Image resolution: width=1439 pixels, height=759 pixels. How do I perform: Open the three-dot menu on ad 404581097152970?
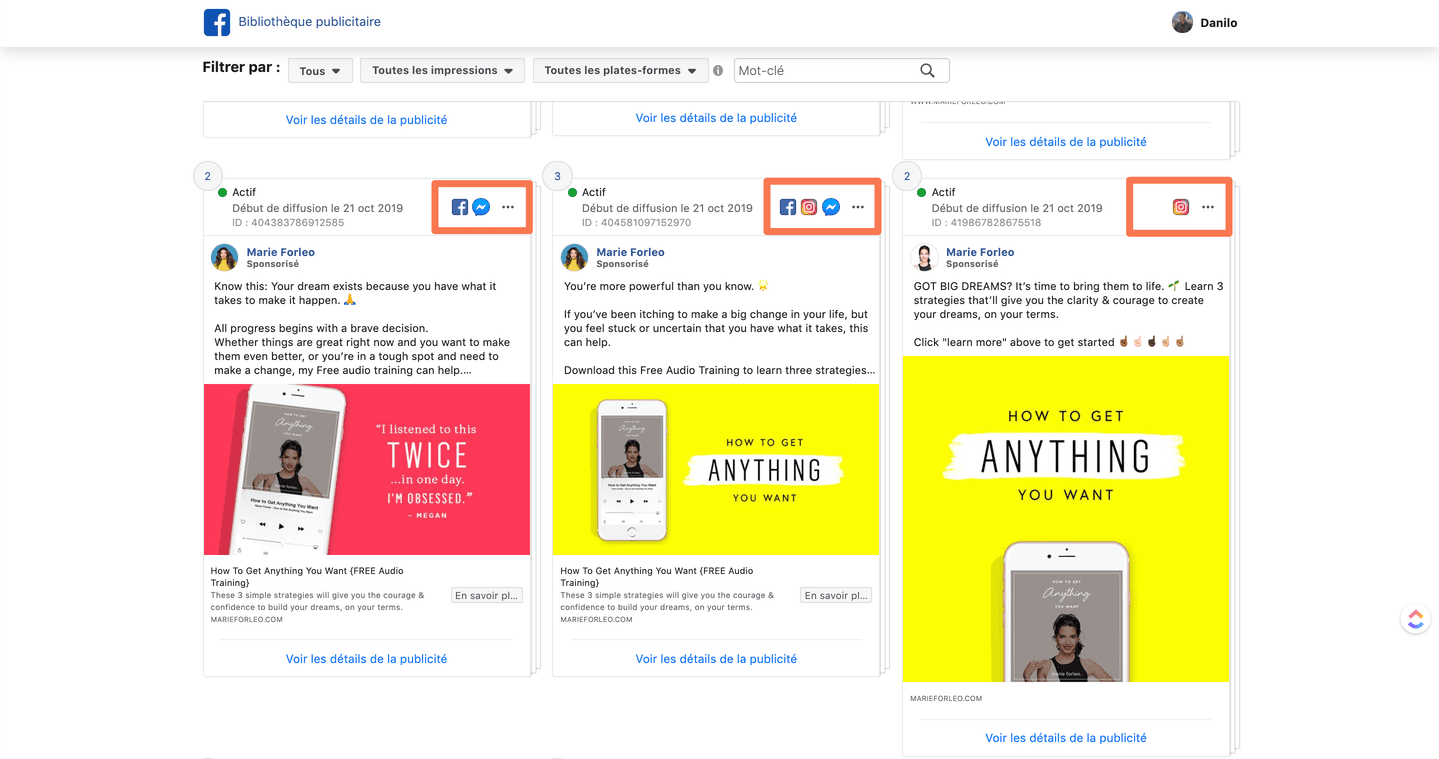coord(858,207)
